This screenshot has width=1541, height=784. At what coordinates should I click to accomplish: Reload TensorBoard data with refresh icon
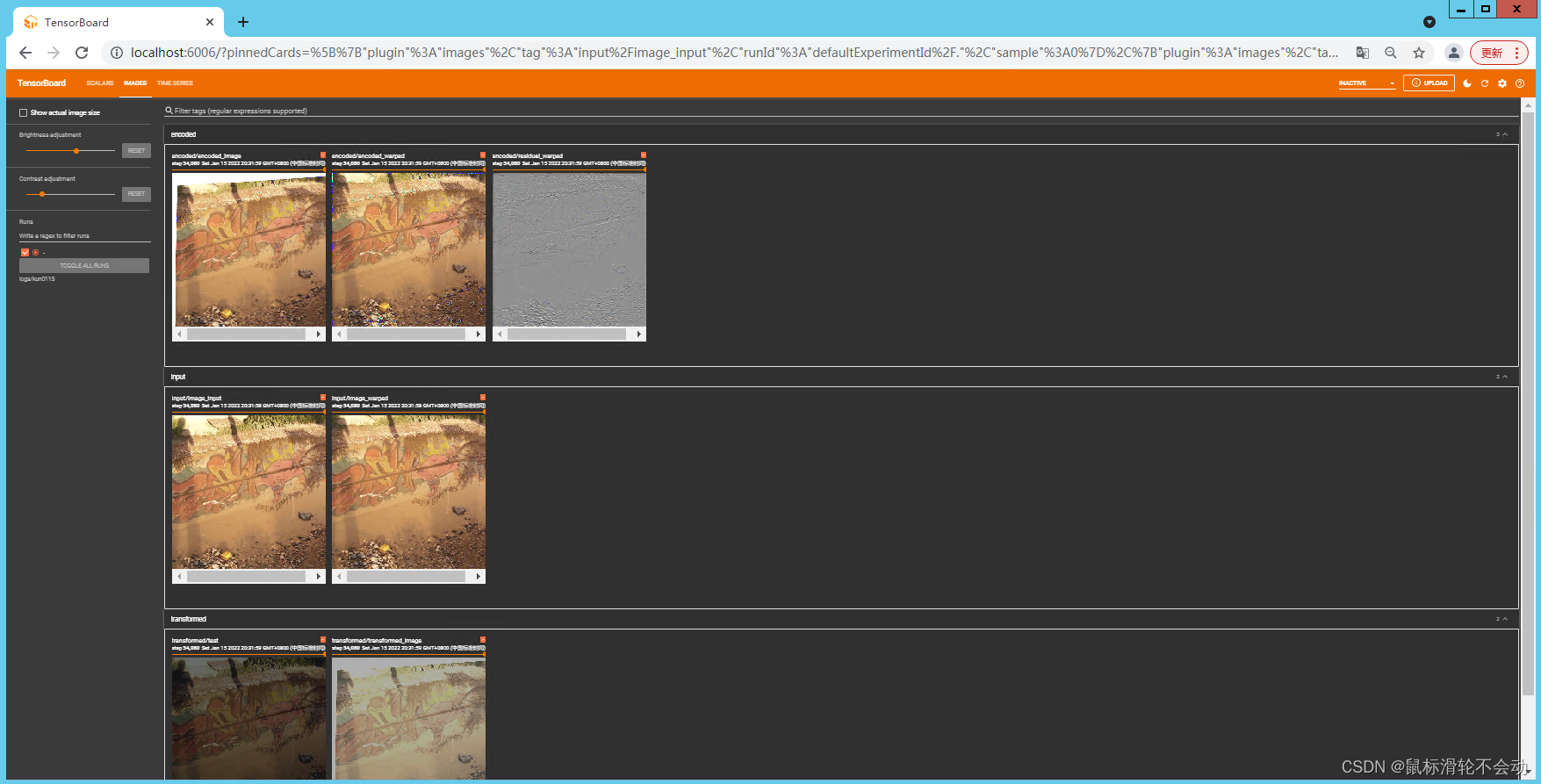point(1485,83)
